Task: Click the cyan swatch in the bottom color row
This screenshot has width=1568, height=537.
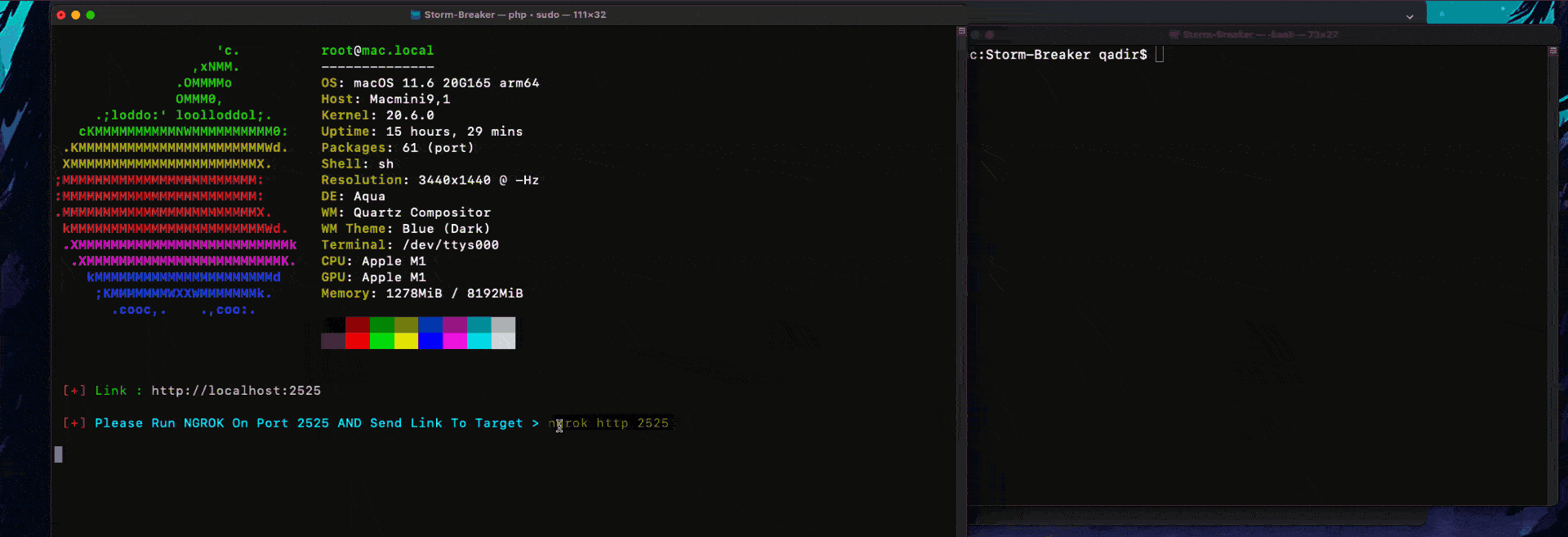Action: [479, 341]
